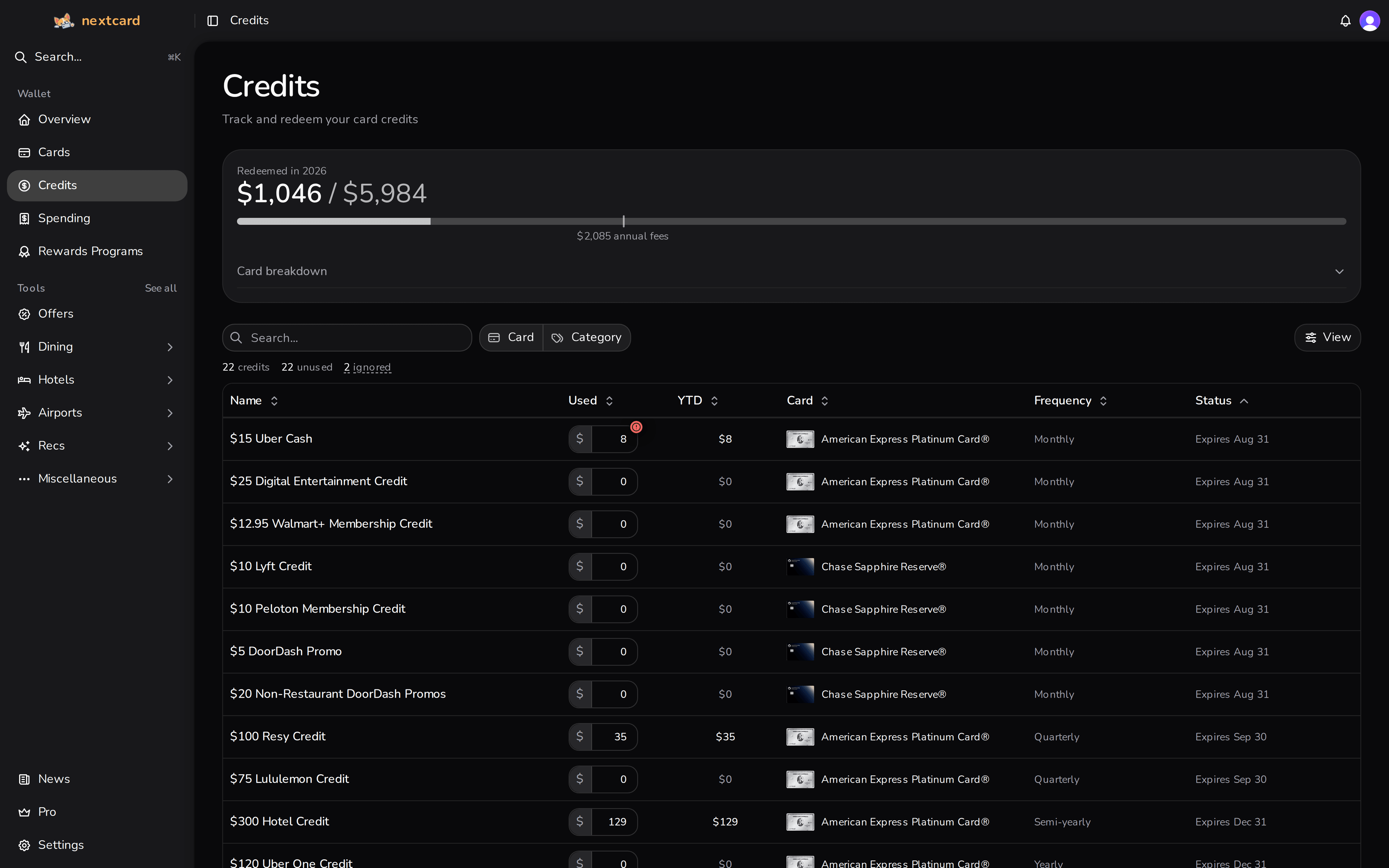Open the user profile avatar
This screenshot has width=1389, height=868.
1369,21
